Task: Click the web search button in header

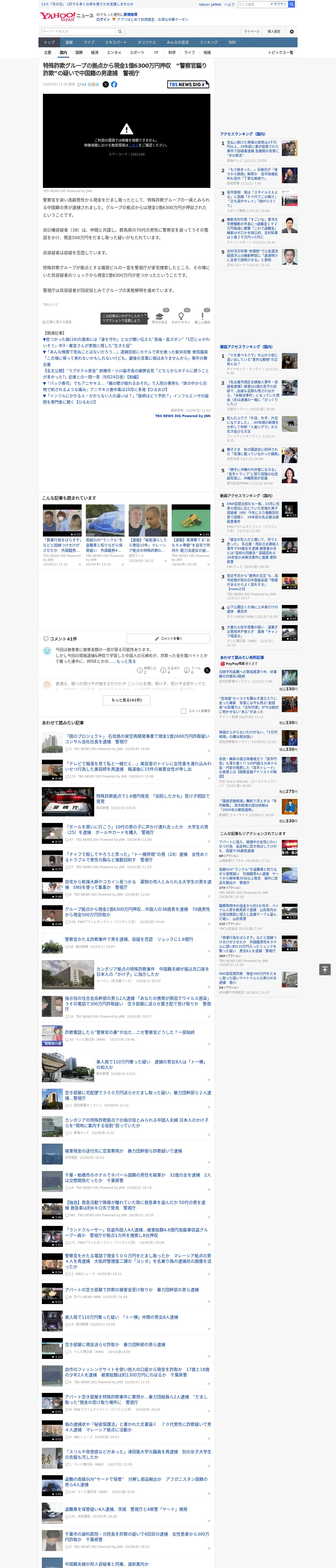Action: (x=292, y=4)
